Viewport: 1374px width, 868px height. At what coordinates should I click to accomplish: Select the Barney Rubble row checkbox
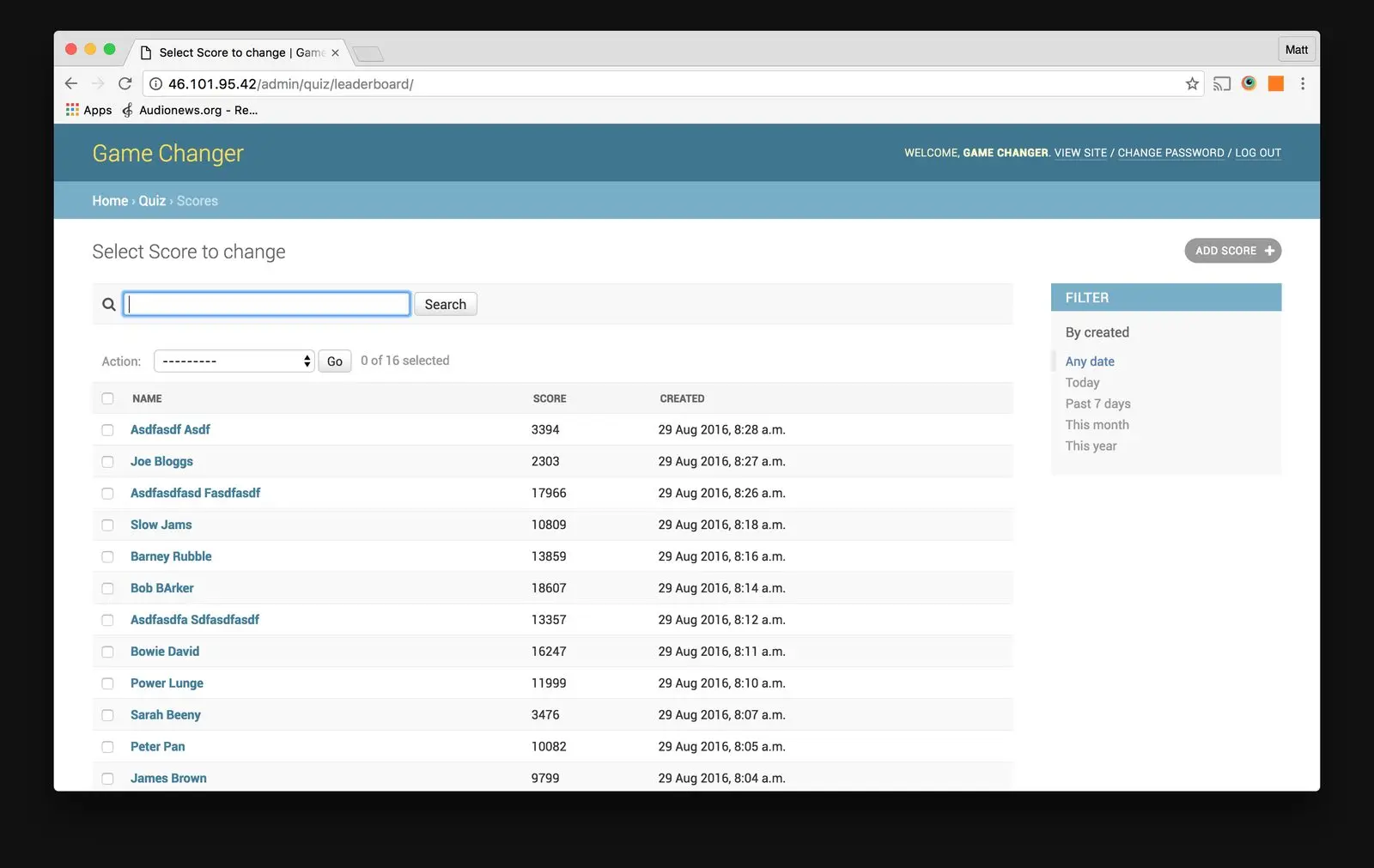[x=107, y=556]
